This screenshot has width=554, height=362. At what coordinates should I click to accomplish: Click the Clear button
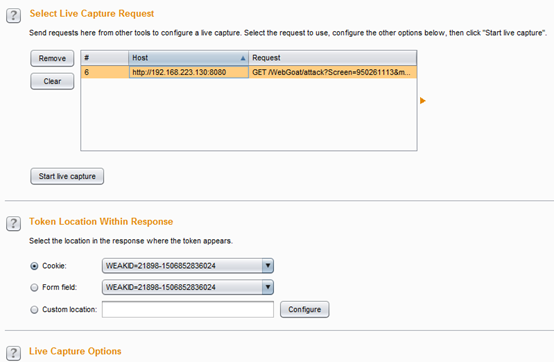point(52,81)
